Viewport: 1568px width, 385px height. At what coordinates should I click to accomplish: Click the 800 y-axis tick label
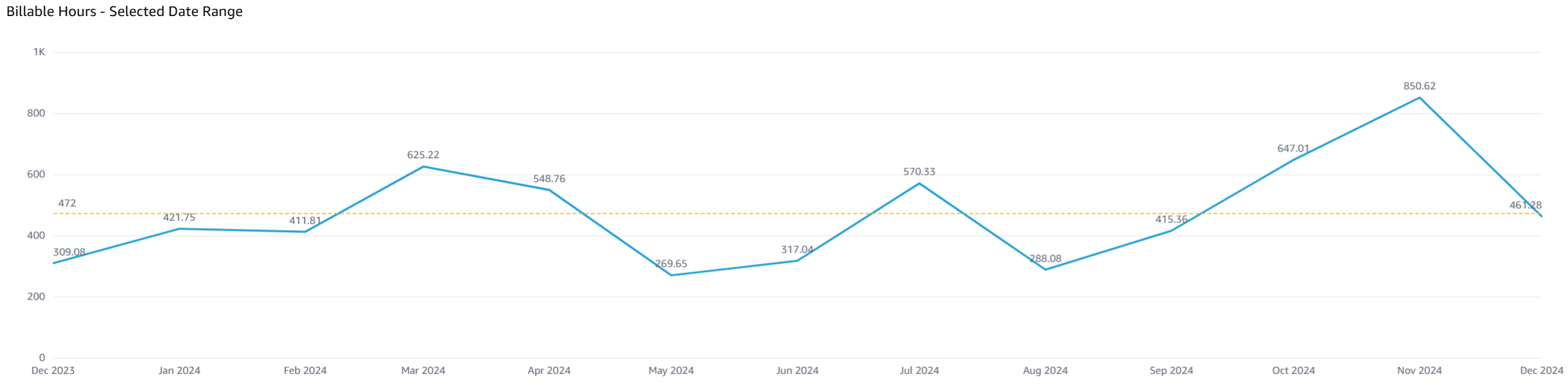[36, 113]
